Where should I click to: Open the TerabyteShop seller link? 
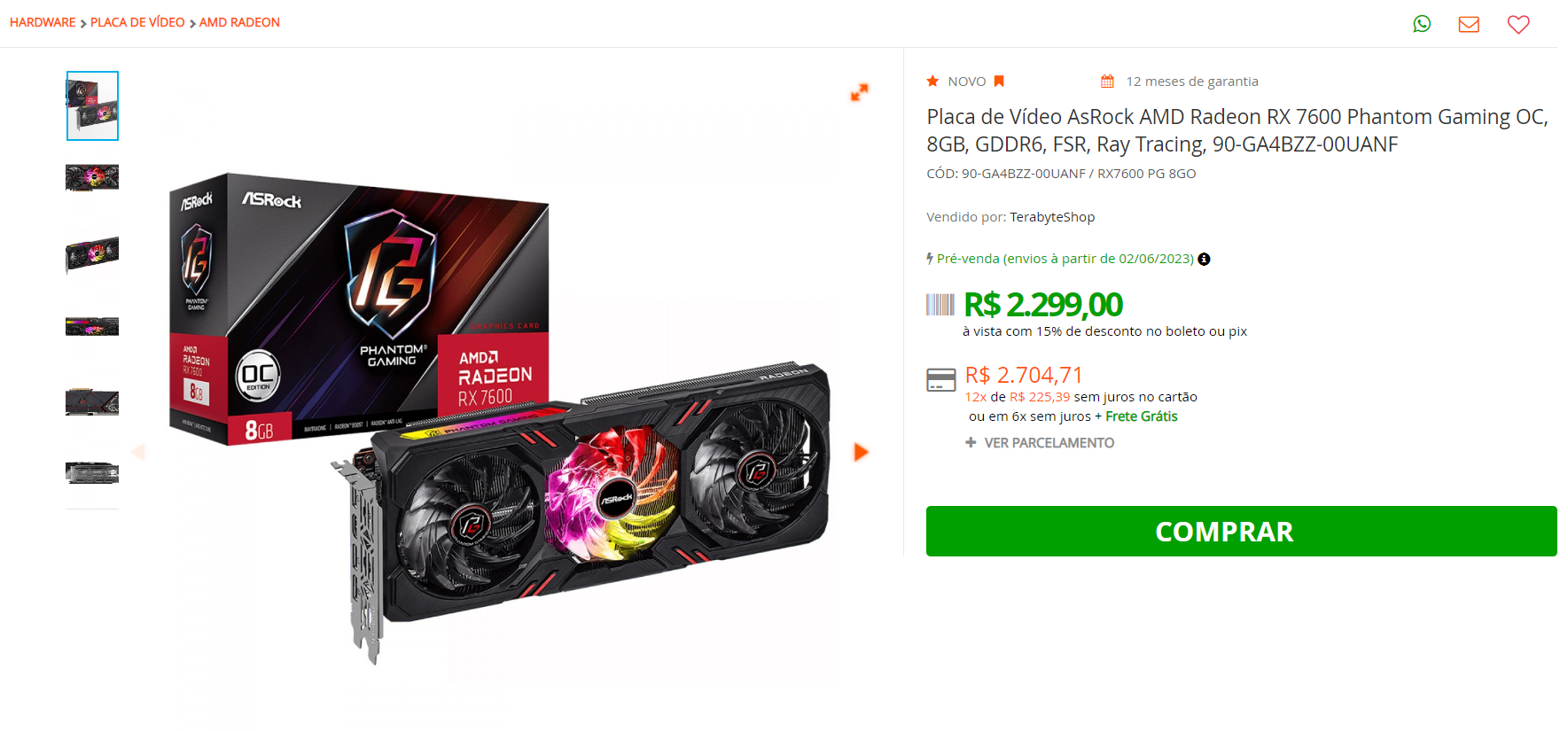[1052, 217]
